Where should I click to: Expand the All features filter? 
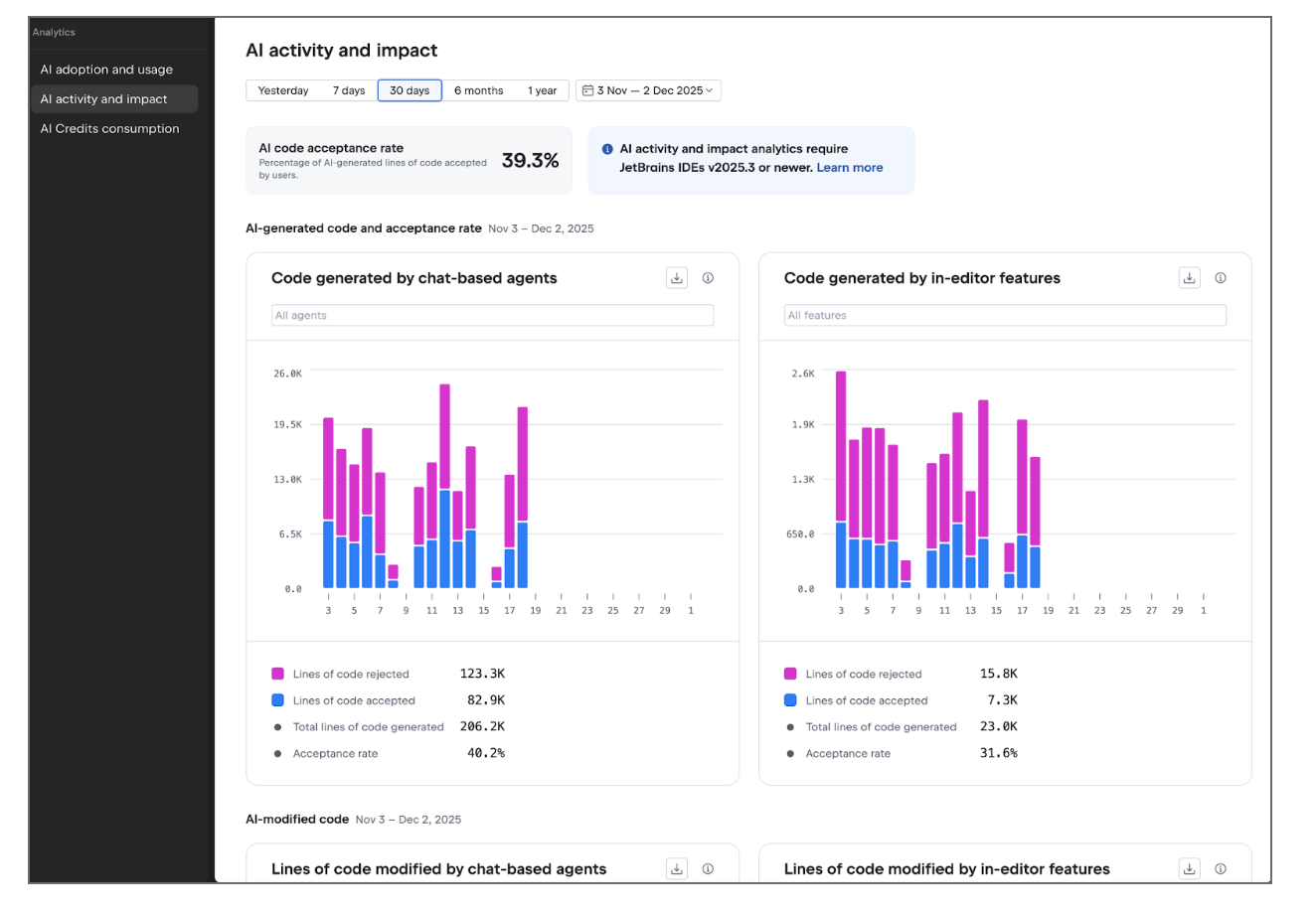coord(1005,315)
